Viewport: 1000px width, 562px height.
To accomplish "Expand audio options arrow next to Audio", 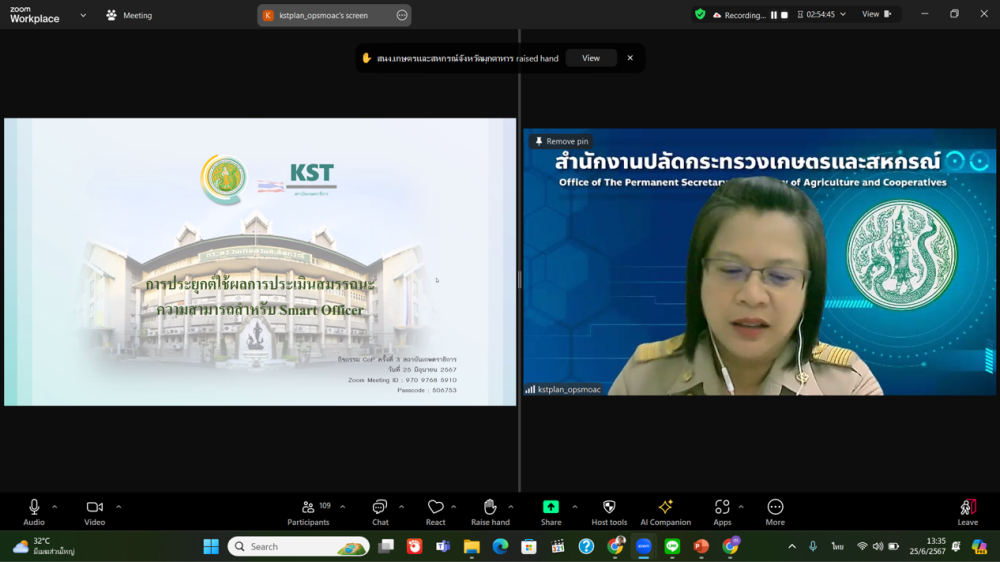I will [55, 506].
